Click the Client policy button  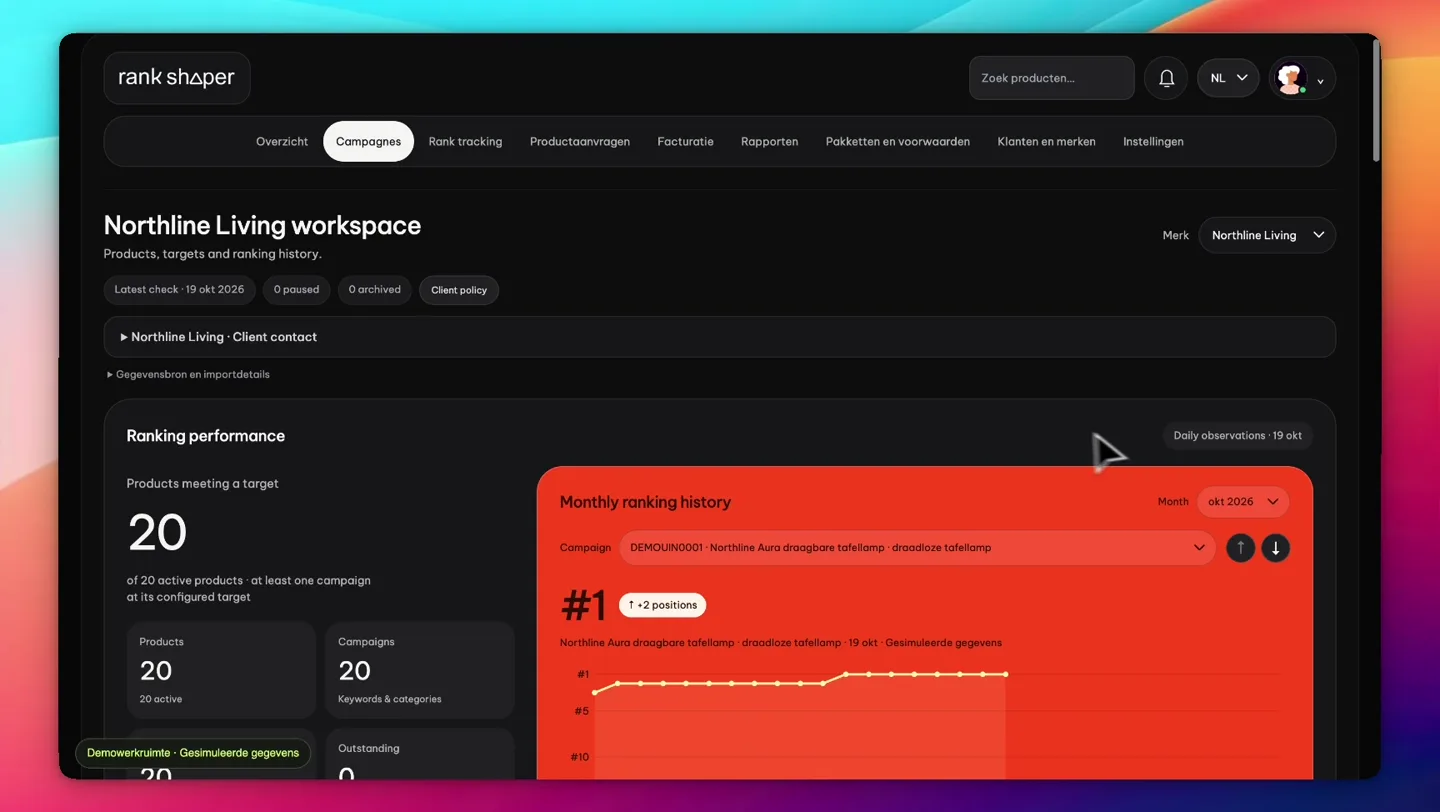(x=459, y=290)
